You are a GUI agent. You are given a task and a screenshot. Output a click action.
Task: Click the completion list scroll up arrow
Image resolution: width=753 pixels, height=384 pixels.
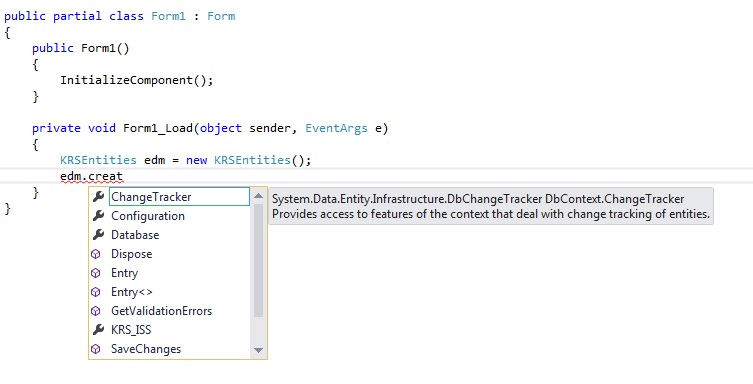[x=258, y=196]
